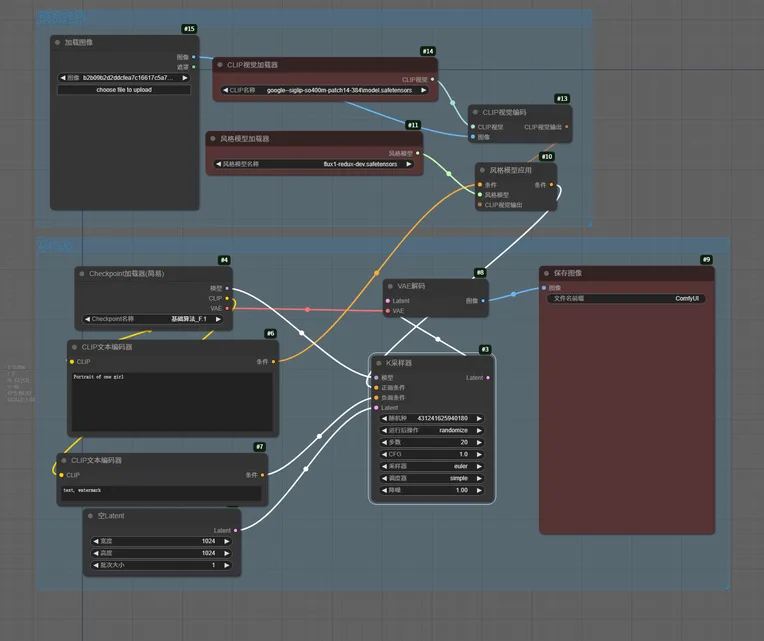The height and width of the screenshot is (641, 764).
Task: Collapse the CLIP视觉加载器 node via its dot
Action: pos(219,64)
